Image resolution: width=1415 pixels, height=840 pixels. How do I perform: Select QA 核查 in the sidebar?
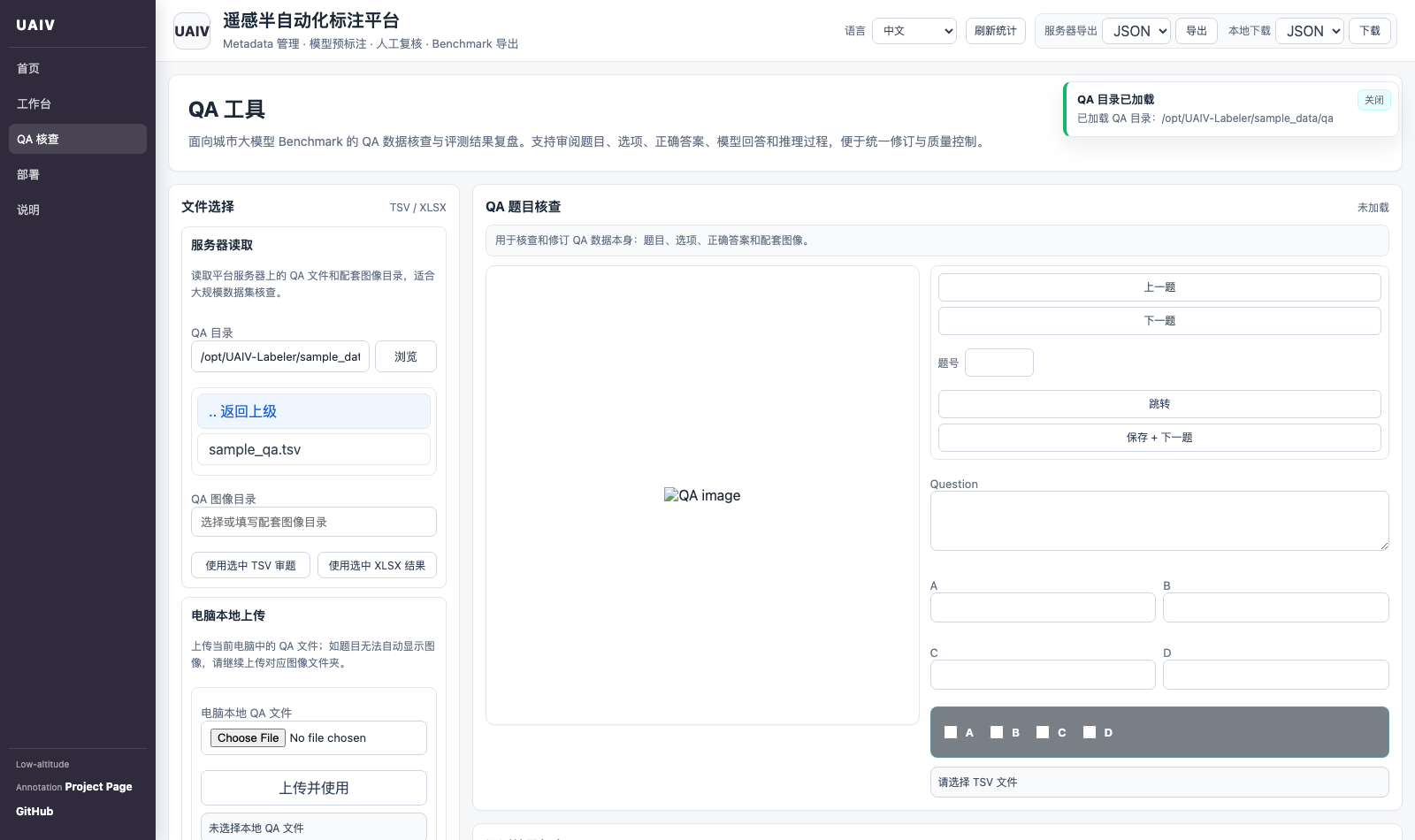tap(78, 139)
